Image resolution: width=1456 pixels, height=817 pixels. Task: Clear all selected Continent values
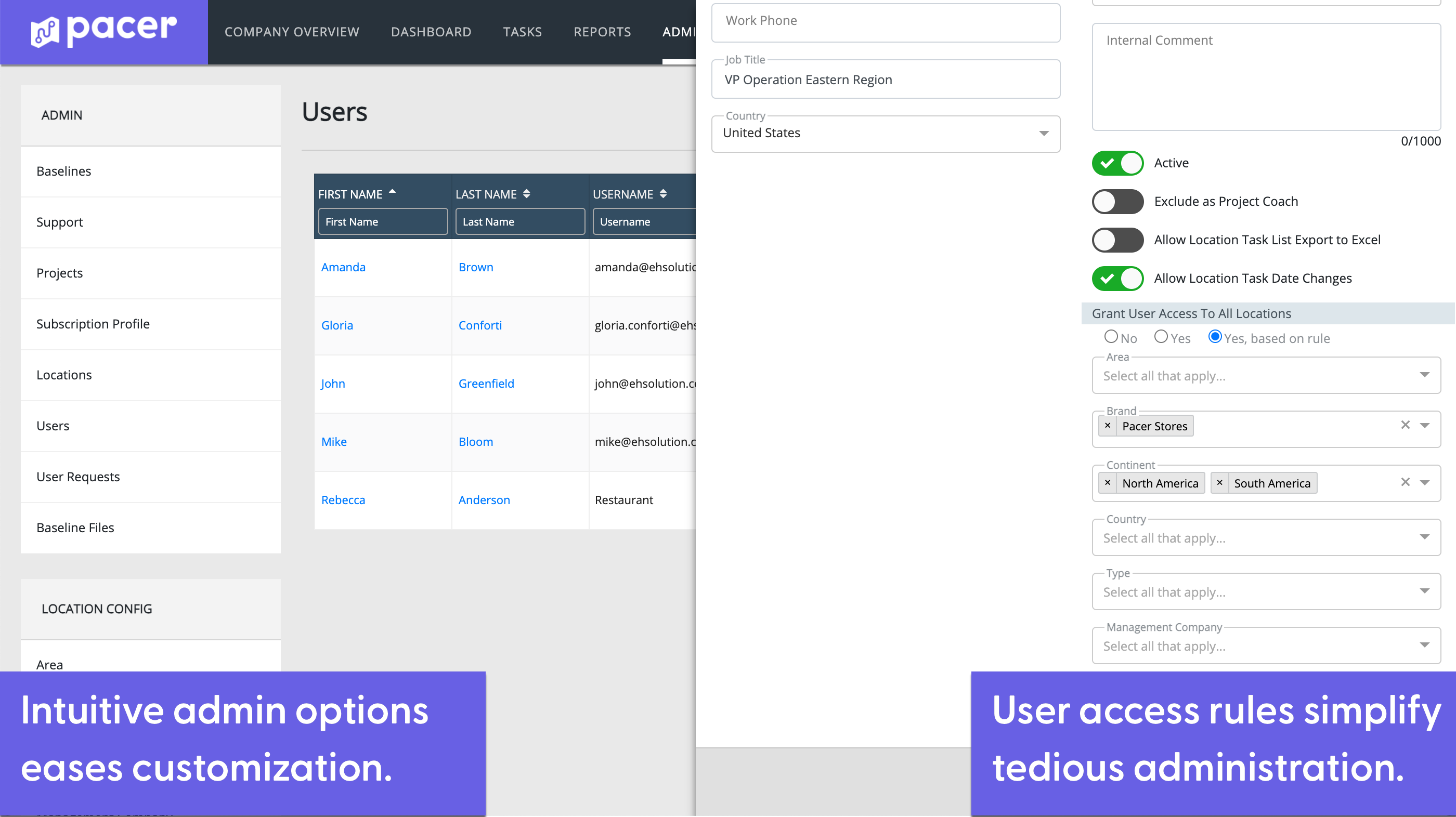point(1405,482)
